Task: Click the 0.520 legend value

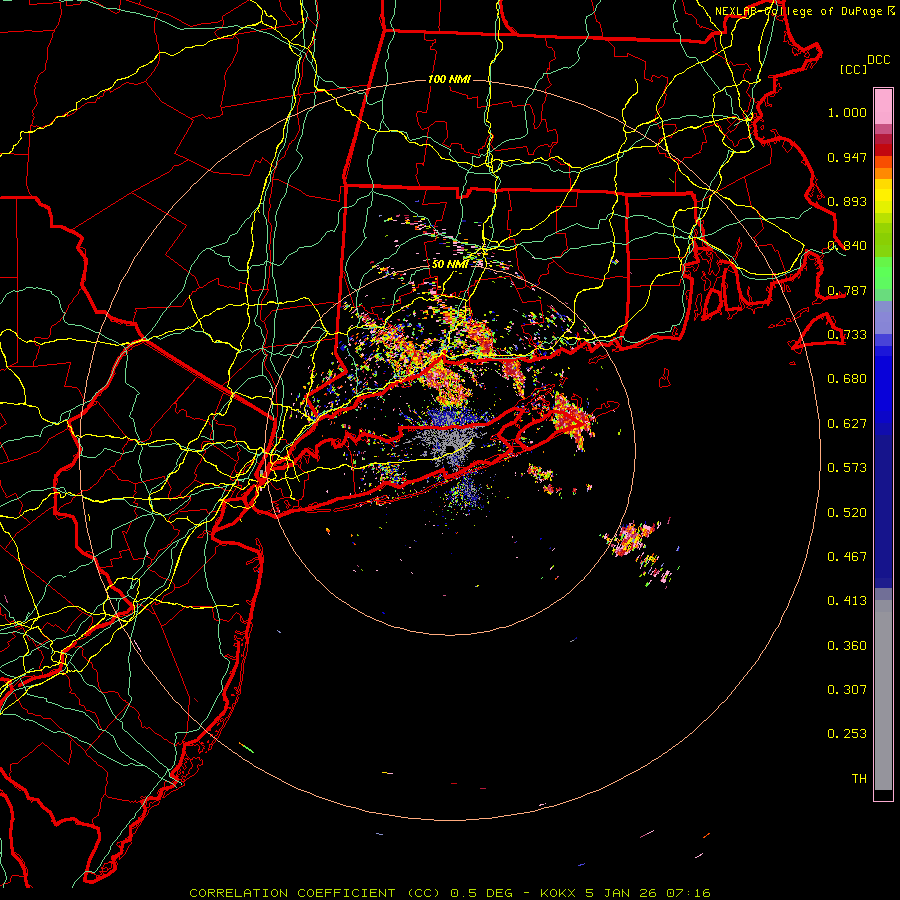Action: (x=847, y=513)
